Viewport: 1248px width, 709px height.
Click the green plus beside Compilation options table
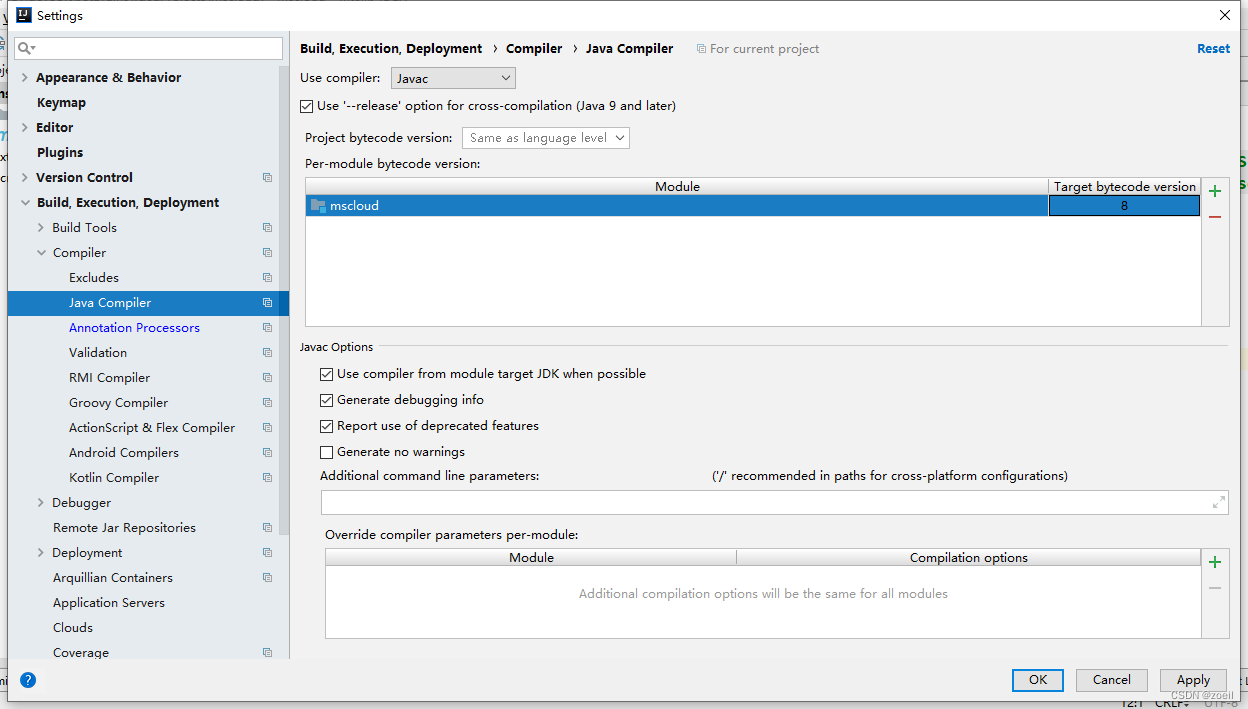click(x=1215, y=562)
